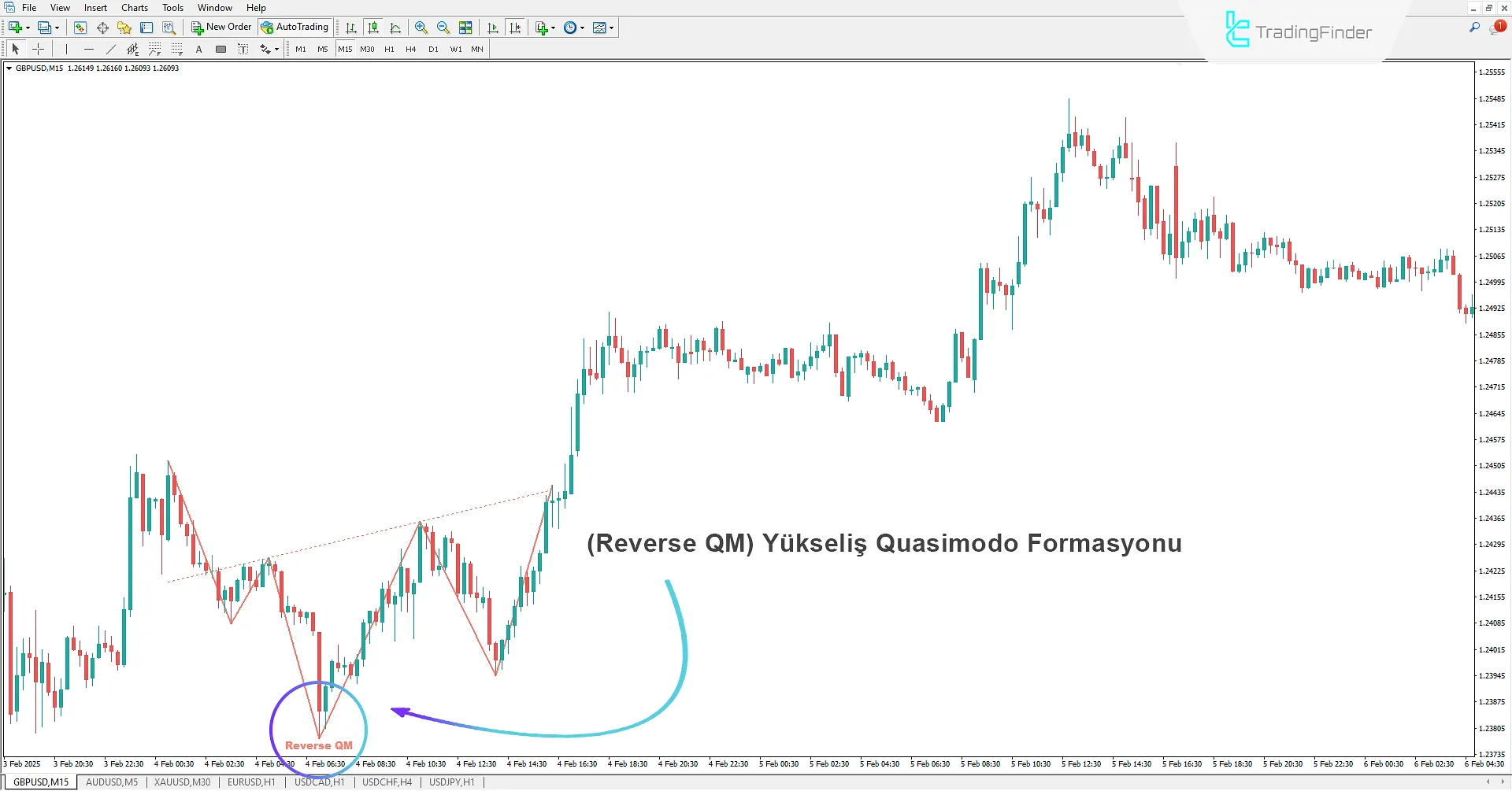Zoom in on the chart
This screenshot has width=1512, height=791.
click(x=421, y=27)
